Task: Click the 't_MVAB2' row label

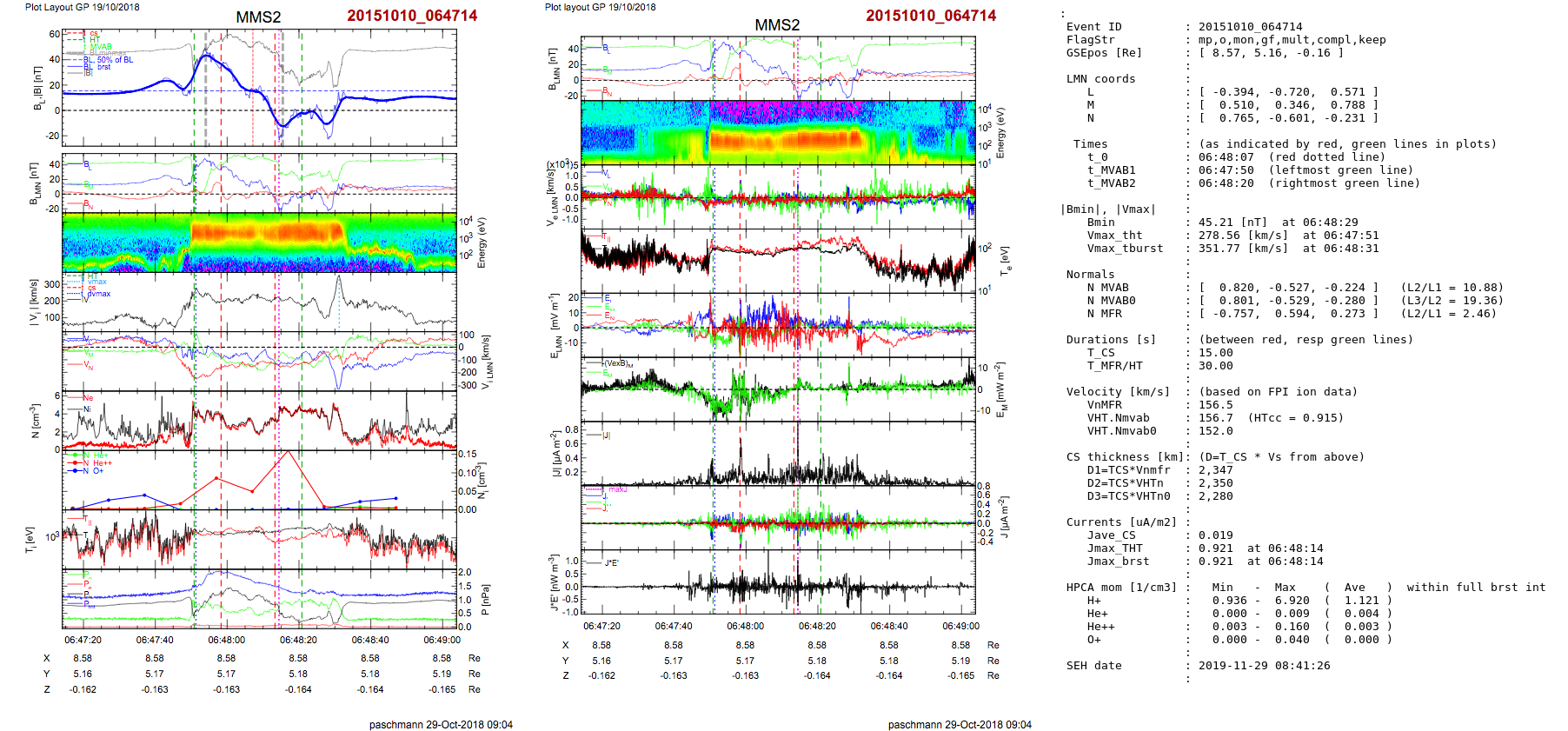Action: pos(1111,183)
